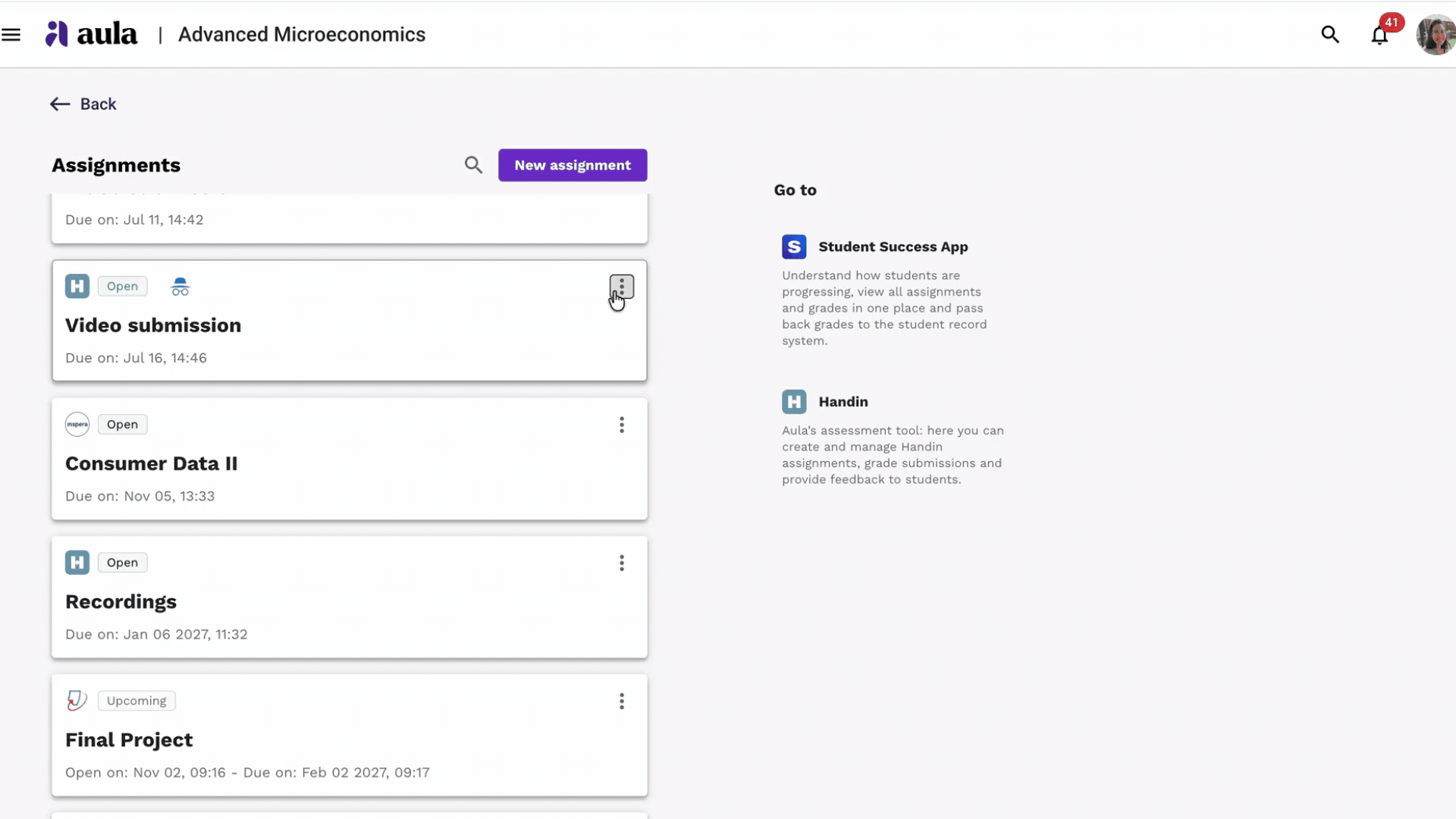The height and width of the screenshot is (819, 1456).
Task: Click the aula logo
Action: pyautogui.click(x=92, y=34)
